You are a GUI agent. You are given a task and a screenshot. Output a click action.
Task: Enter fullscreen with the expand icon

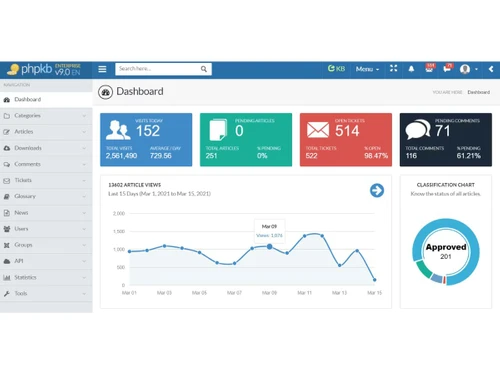click(x=394, y=68)
